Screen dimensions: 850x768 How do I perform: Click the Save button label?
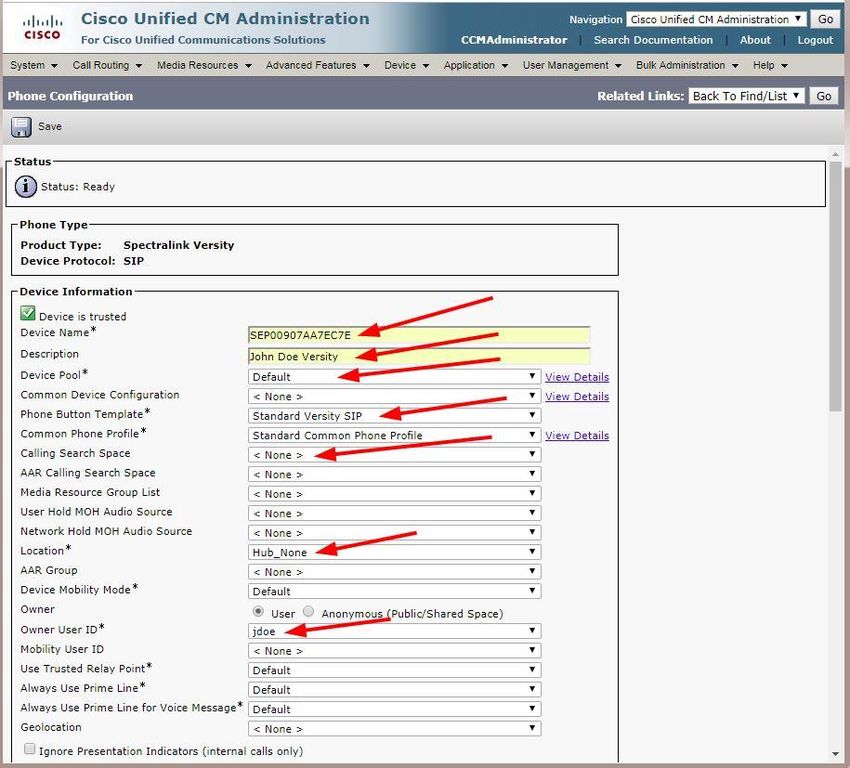(50, 126)
